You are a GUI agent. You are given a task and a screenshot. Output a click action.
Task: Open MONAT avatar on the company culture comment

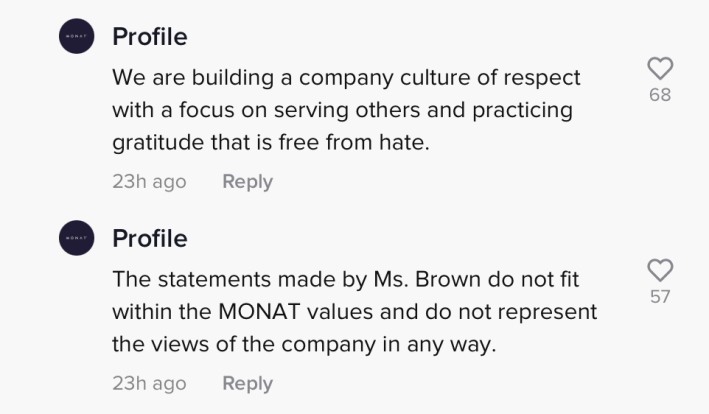[x=77, y=37]
